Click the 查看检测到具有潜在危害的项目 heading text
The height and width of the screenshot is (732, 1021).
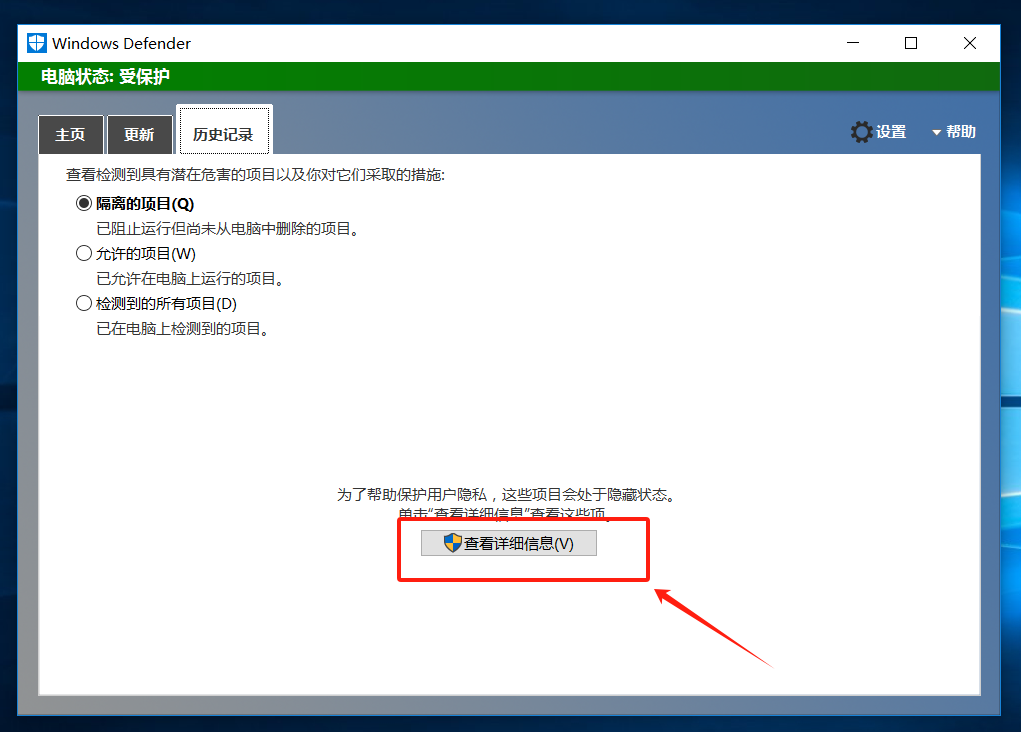point(255,175)
